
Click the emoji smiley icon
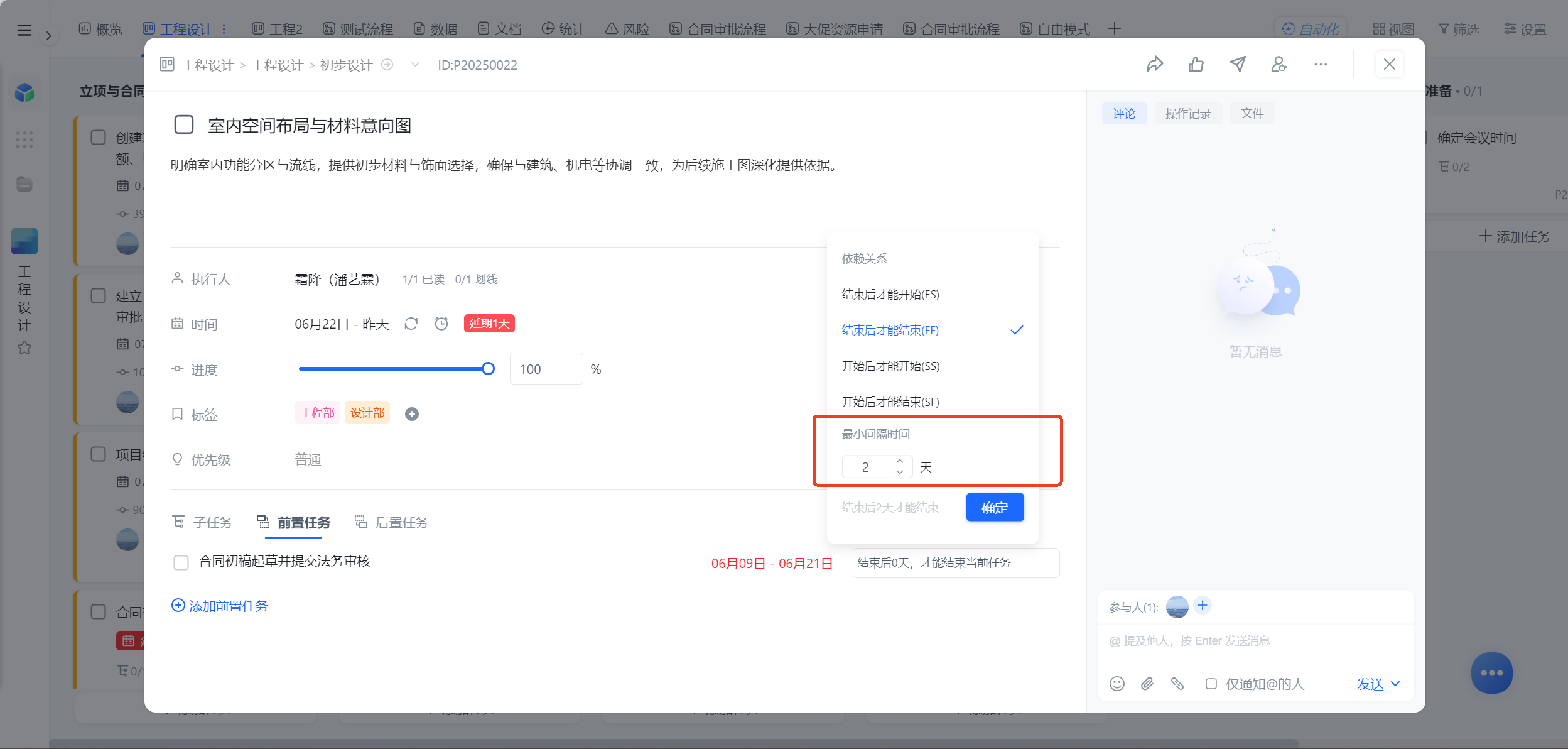click(x=1117, y=684)
